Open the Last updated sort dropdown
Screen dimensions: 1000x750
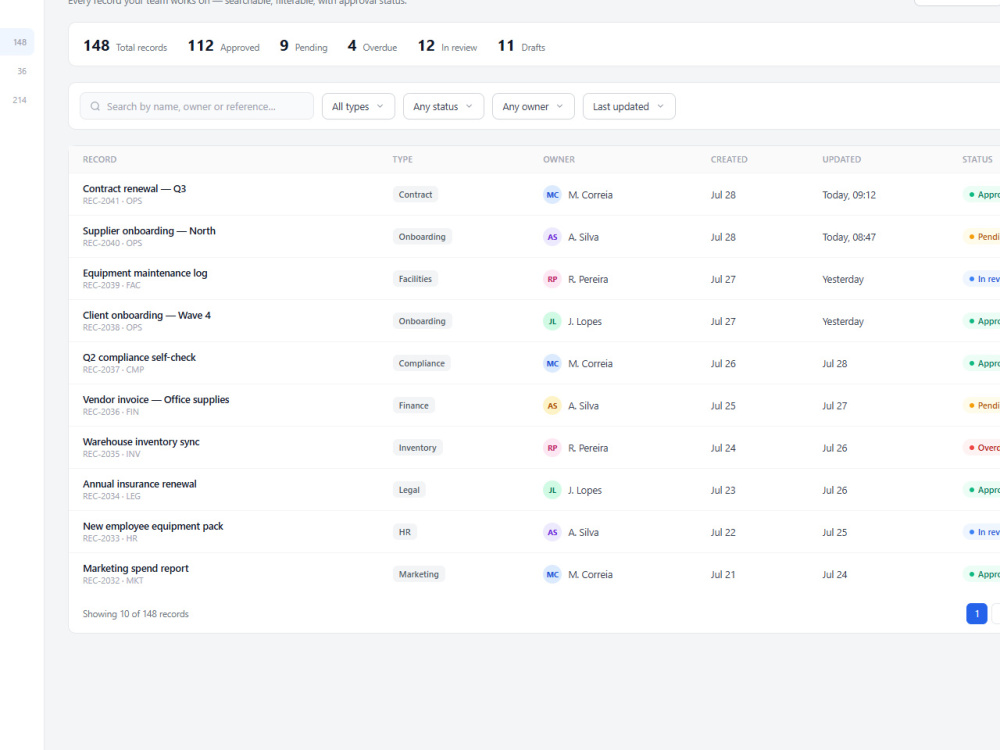(x=629, y=107)
